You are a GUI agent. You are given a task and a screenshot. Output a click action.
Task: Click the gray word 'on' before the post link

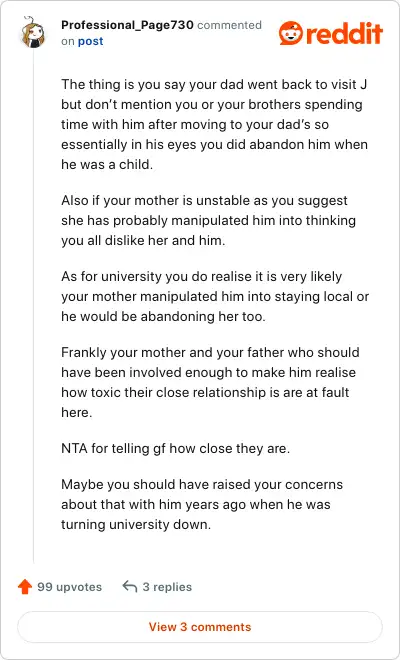(x=67, y=42)
